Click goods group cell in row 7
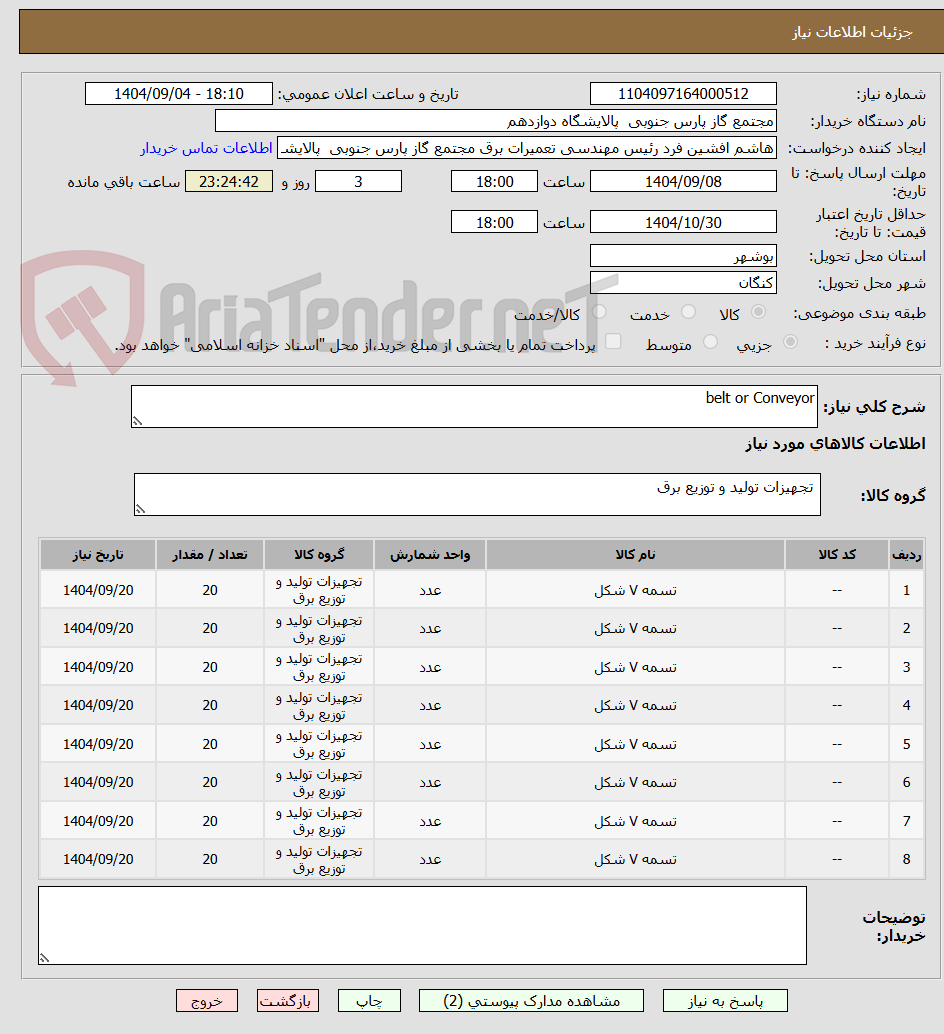 coord(319,821)
